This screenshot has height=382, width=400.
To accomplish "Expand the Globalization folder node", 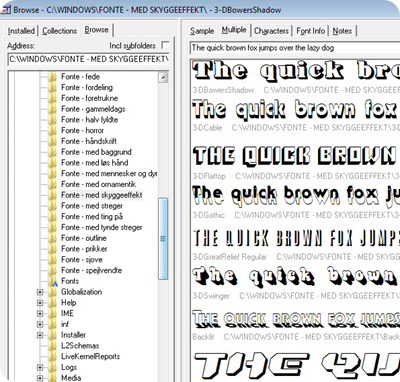I will tap(40, 292).
